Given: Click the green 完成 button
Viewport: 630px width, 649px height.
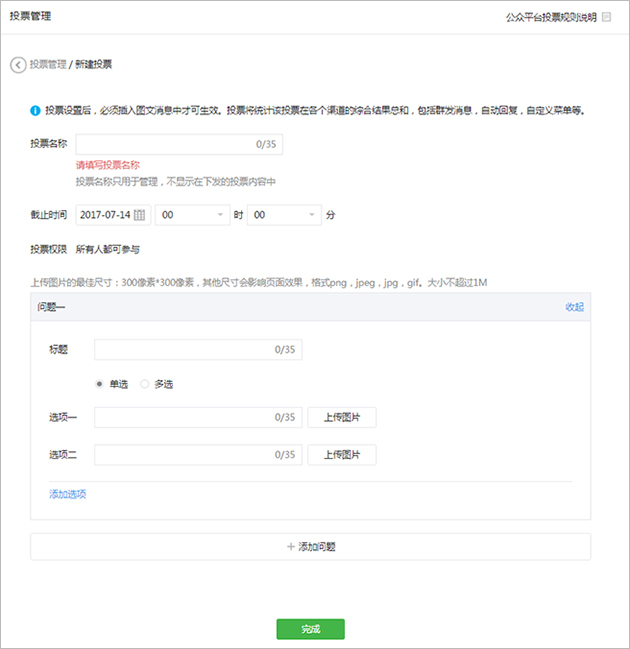Looking at the screenshot, I should click(x=310, y=629).
